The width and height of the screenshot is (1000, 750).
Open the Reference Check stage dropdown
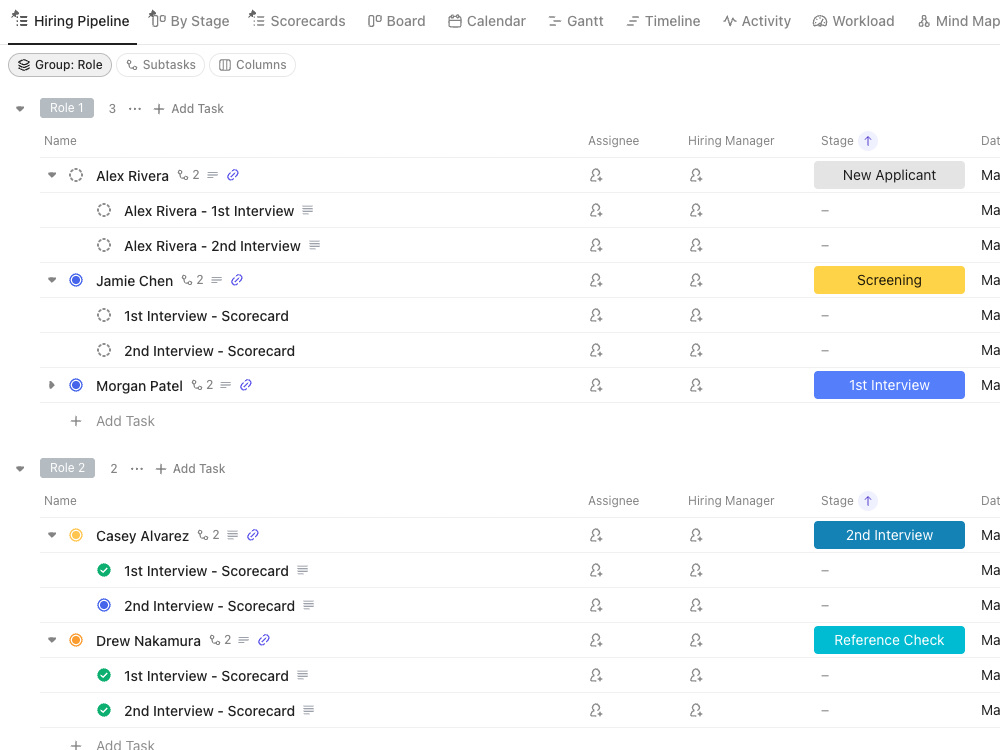(889, 640)
